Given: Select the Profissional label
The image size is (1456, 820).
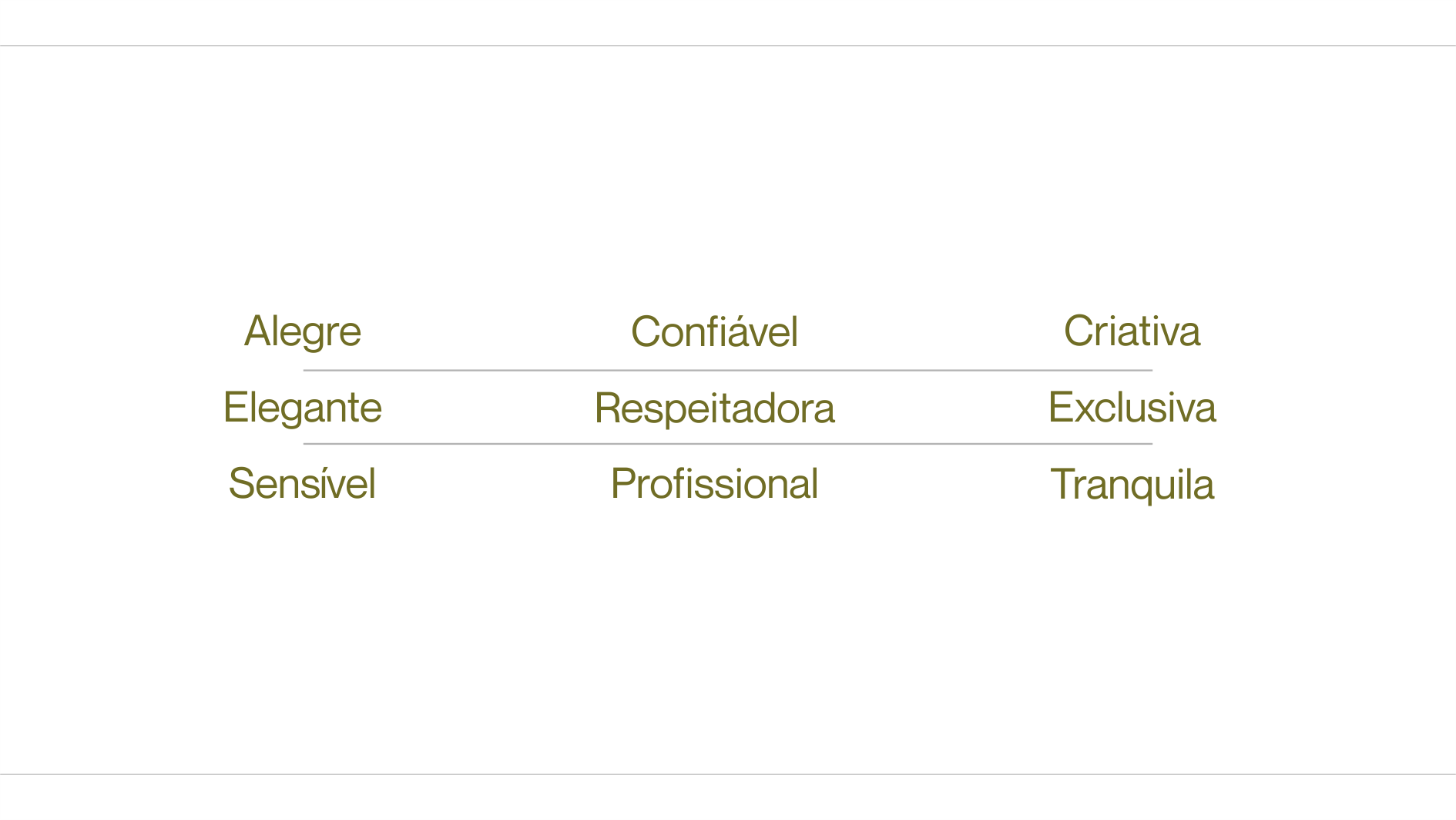Looking at the screenshot, I should (x=714, y=483).
